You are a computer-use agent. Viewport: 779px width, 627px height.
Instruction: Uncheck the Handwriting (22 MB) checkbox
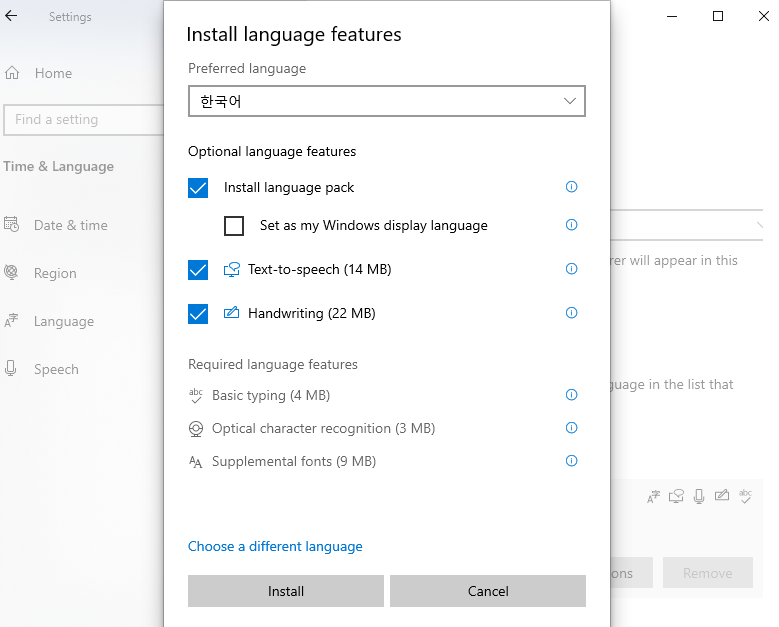pyautogui.click(x=198, y=314)
